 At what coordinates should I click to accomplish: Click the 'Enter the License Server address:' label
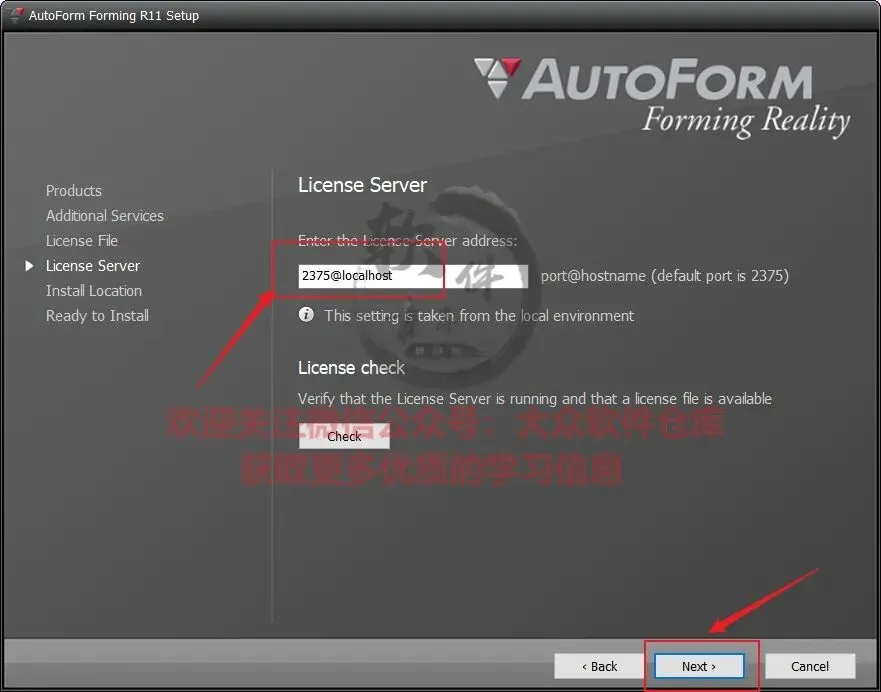pos(407,241)
